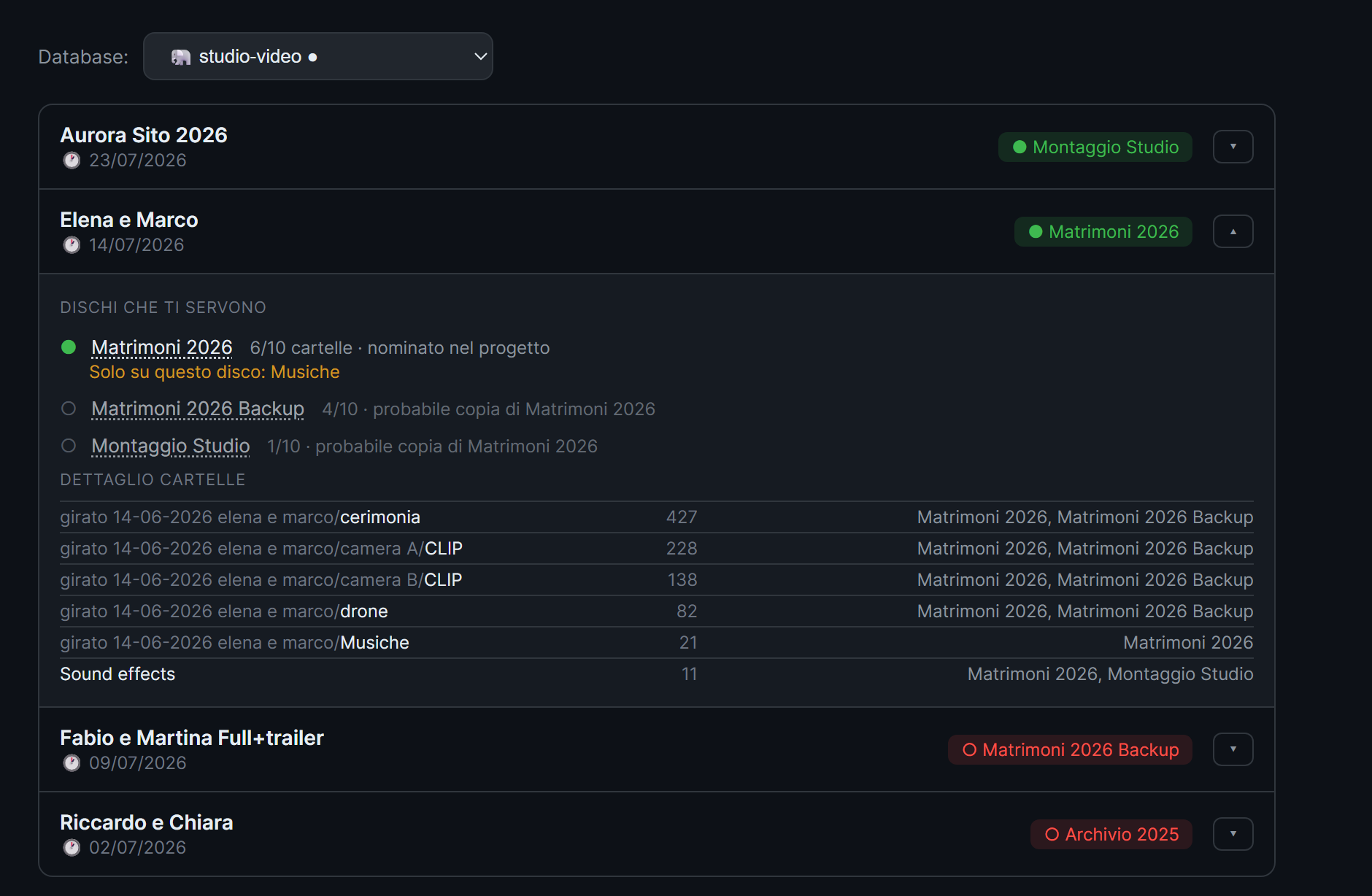The width and height of the screenshot is (1372, 896).
Task: Collapse the Elena e Marco project
Action: tap(1233, 231)
